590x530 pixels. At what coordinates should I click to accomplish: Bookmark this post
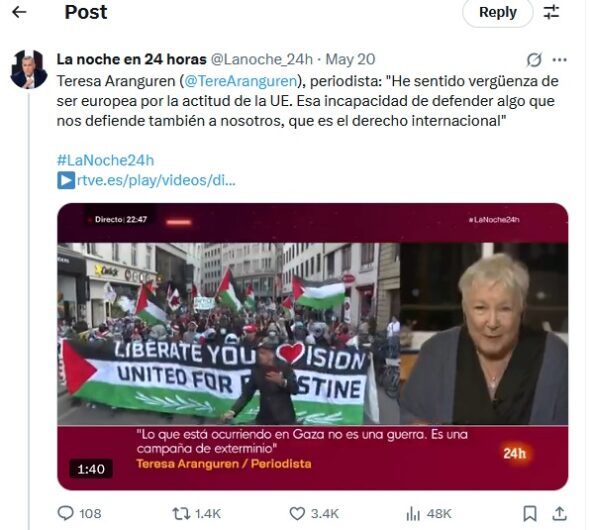point(530,513)
